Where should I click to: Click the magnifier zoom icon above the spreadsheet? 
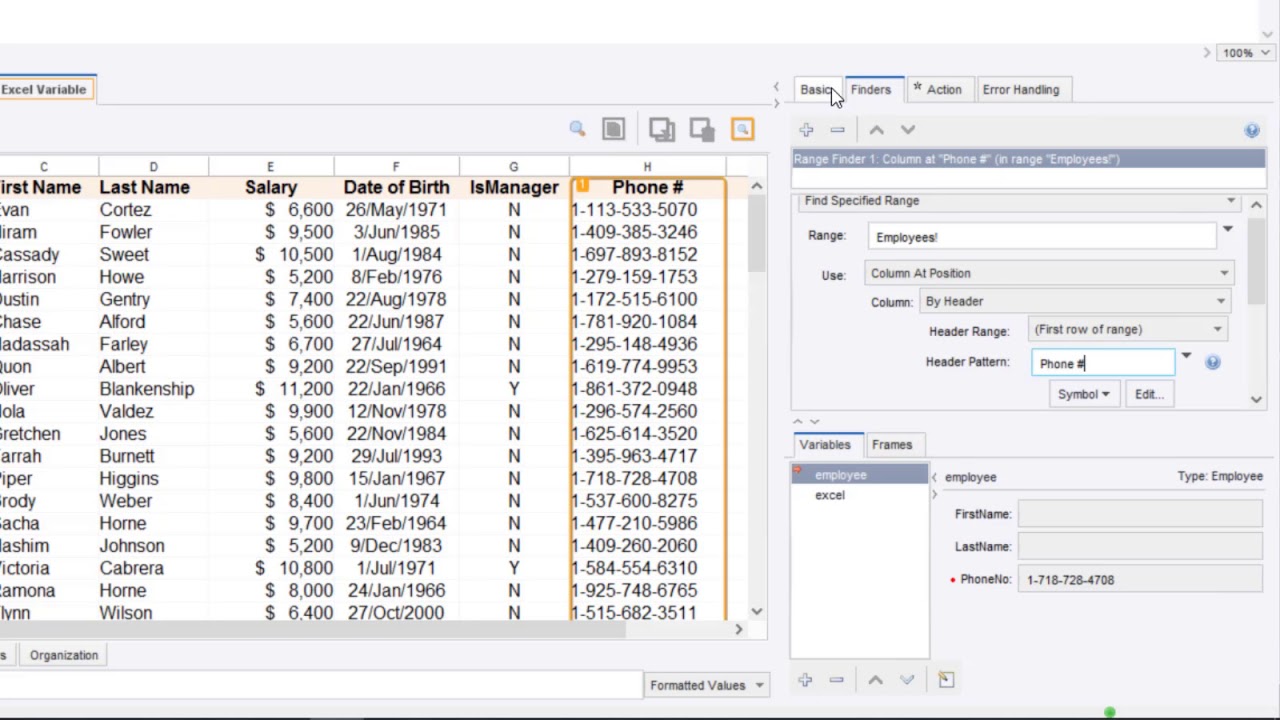(577, 129)
